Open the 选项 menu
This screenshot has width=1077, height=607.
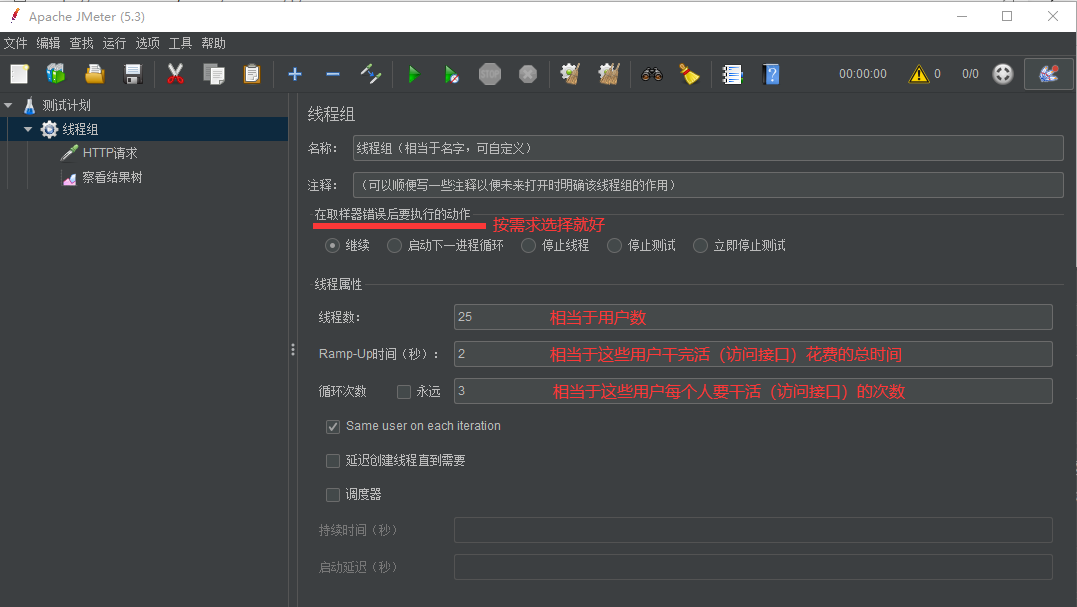click(147, 43)
